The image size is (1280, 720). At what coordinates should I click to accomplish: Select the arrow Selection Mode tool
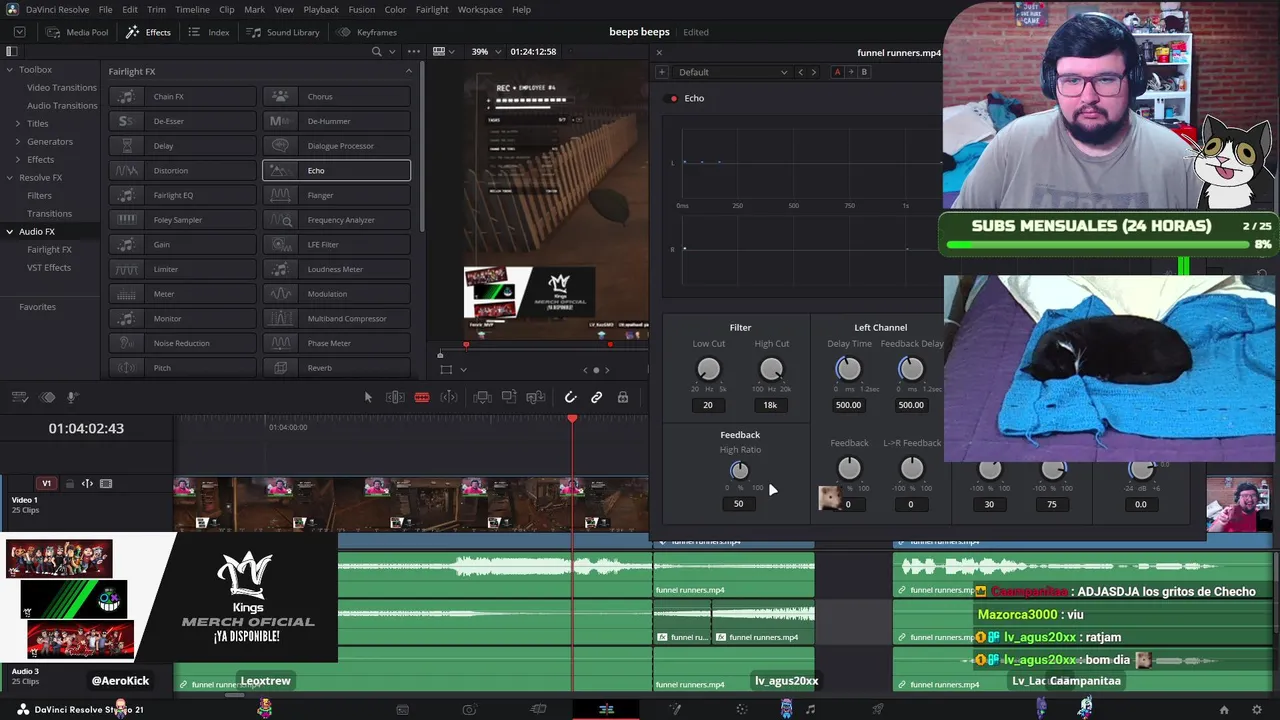[x=368, y=397]
